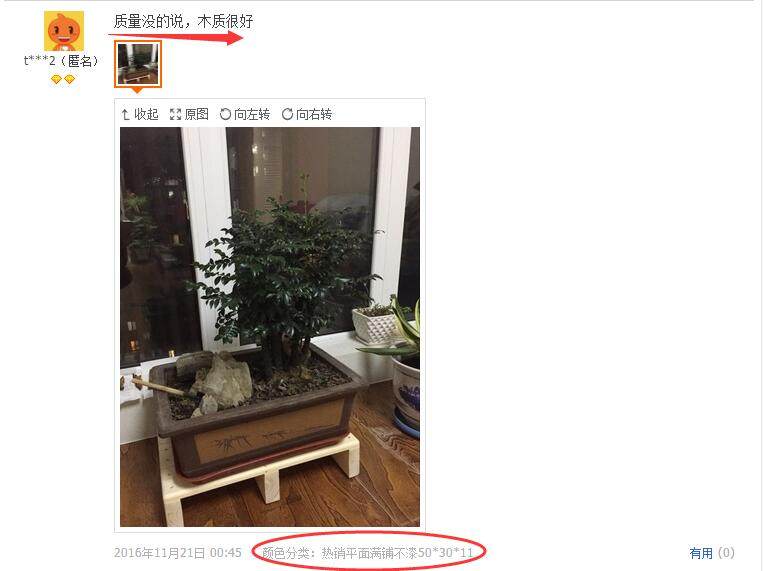Click the orange pointer triangle below the thumbnail
The height and width of the screenshot is (571, 763).
point(138,91)
